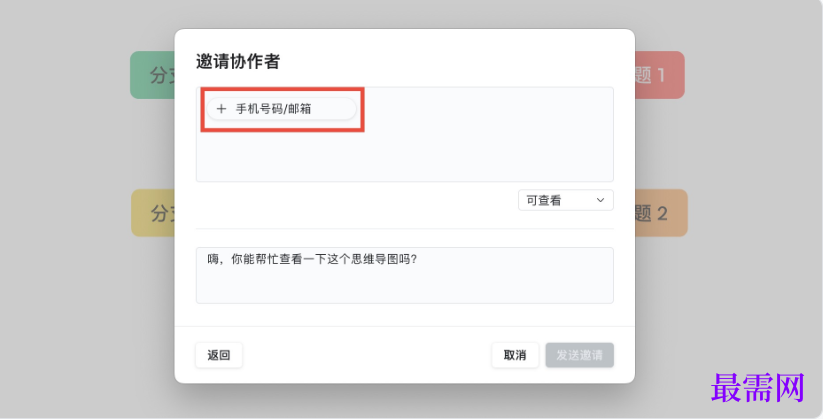Viewport: 823px width, 419px height.
Task: Click the 邀请协作者 dialog title
Action: [x=238, y=61]
